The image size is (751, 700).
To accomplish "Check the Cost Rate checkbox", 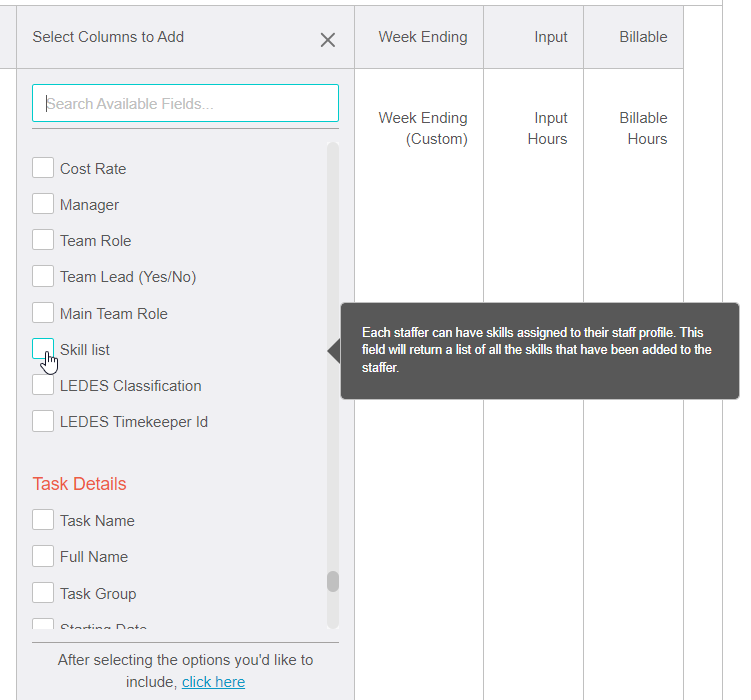I will coord(43,168).
